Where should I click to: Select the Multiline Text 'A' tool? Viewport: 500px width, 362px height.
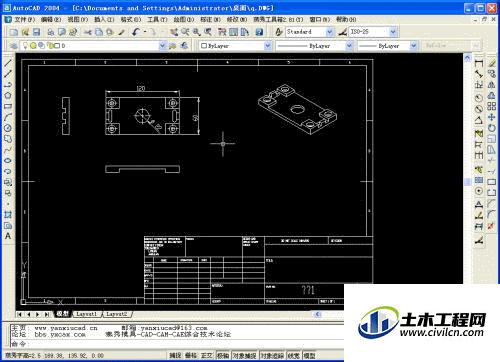point(8,236)
